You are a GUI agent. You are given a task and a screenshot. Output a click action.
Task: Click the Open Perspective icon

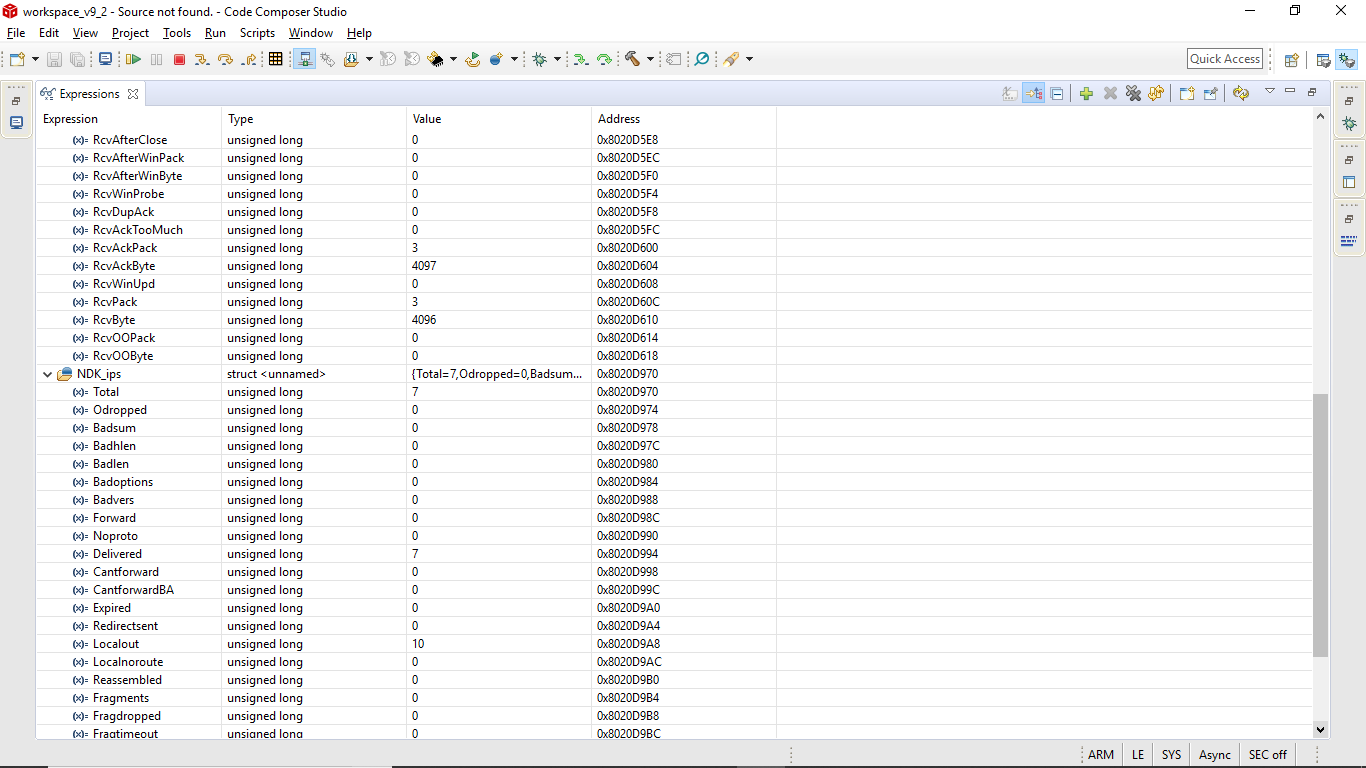click(x=1292, y=60)
